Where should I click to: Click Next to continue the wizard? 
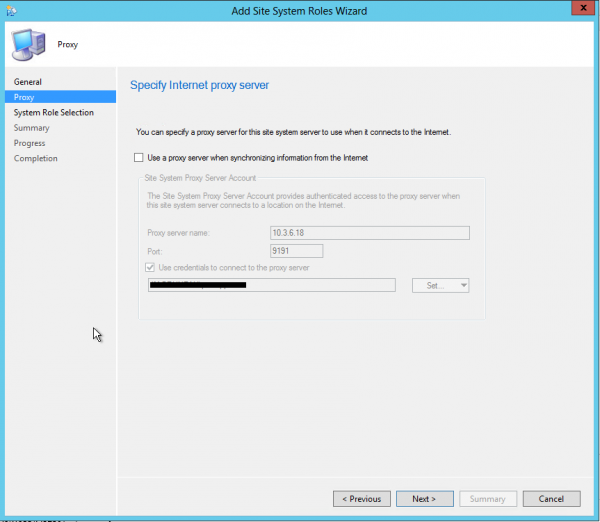425,499
